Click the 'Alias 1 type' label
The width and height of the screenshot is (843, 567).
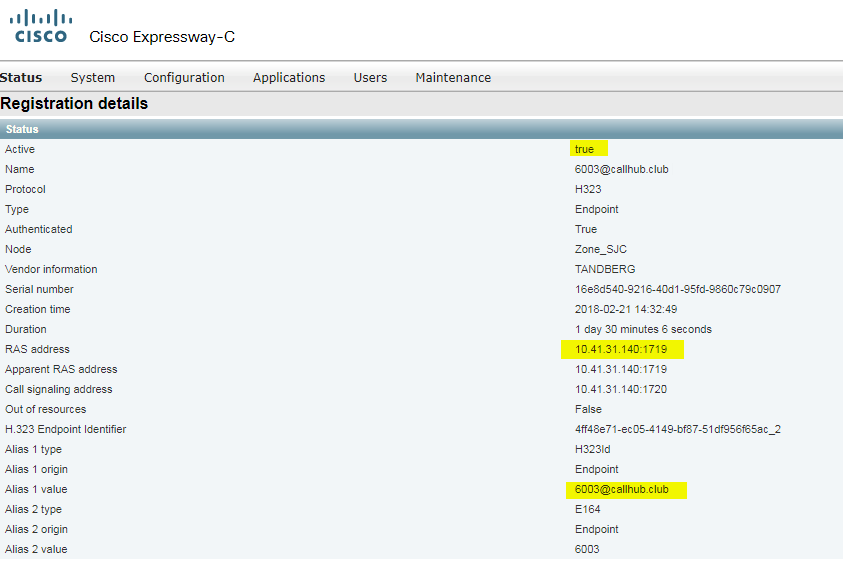pos(33,449)
